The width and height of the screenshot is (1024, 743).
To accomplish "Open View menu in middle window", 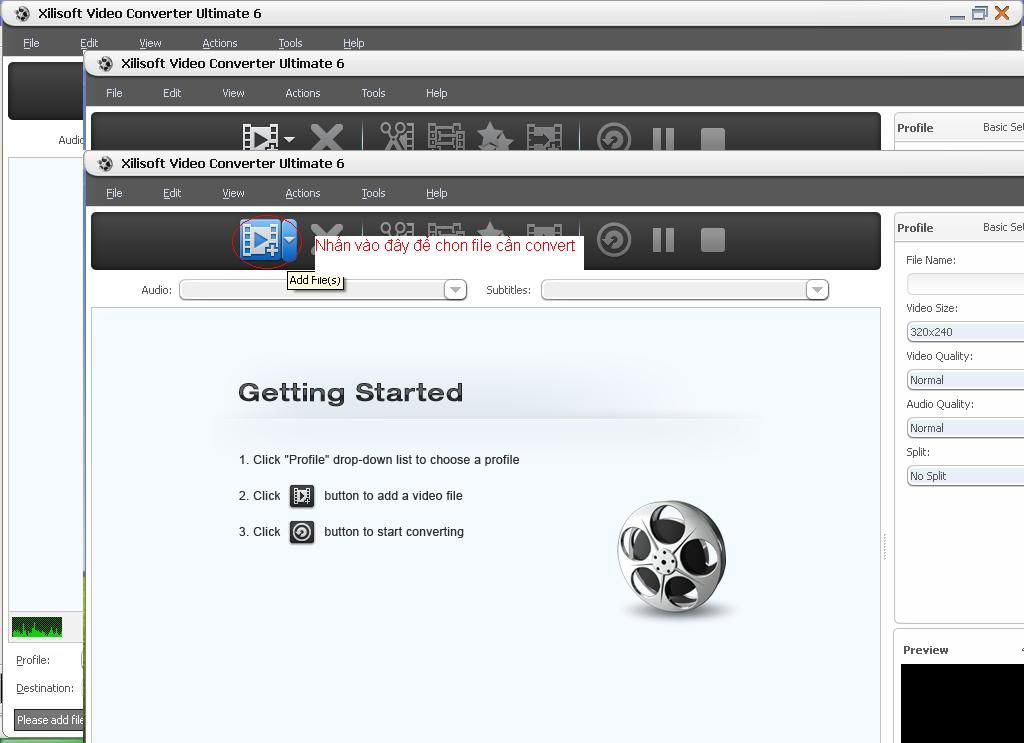I will tap(233, 93).
